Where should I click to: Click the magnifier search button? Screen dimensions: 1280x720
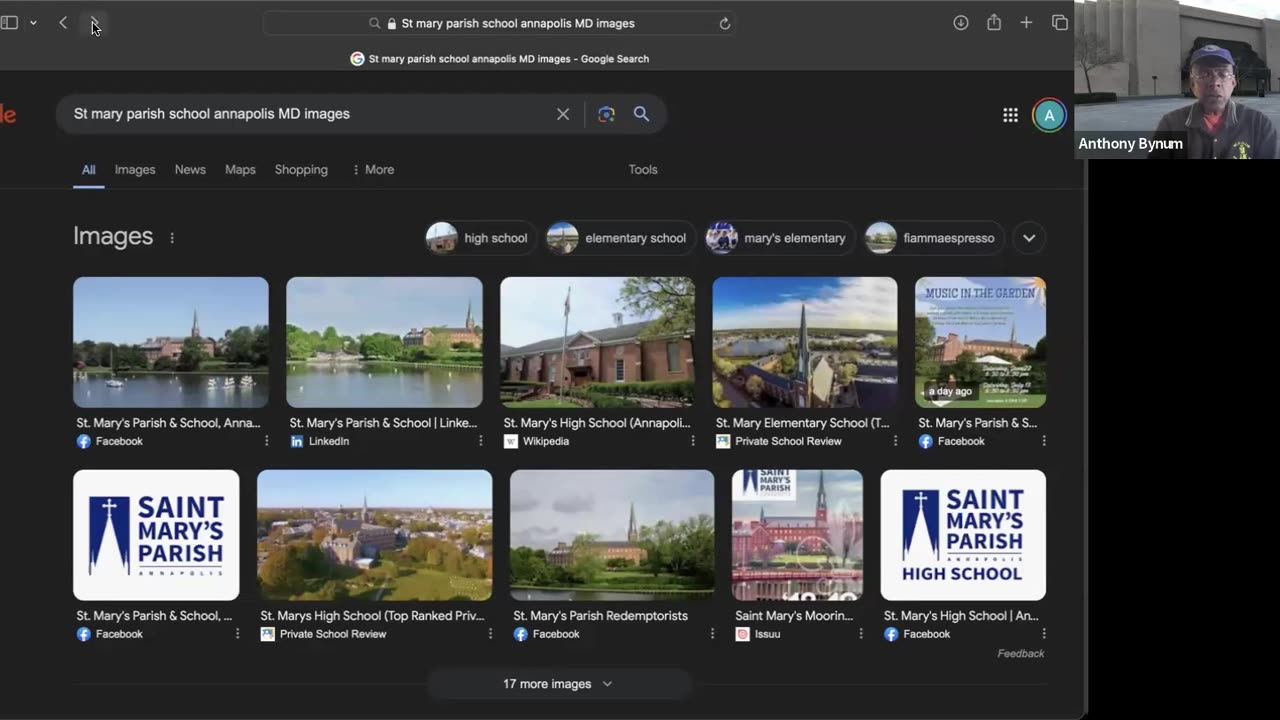click(641, 114)
